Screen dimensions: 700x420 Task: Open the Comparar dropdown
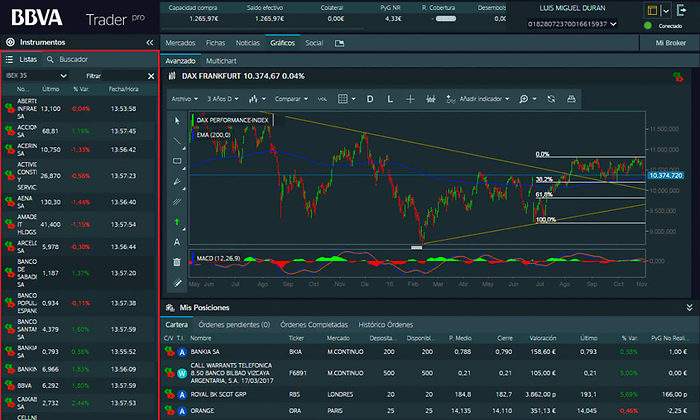[292, 99]
